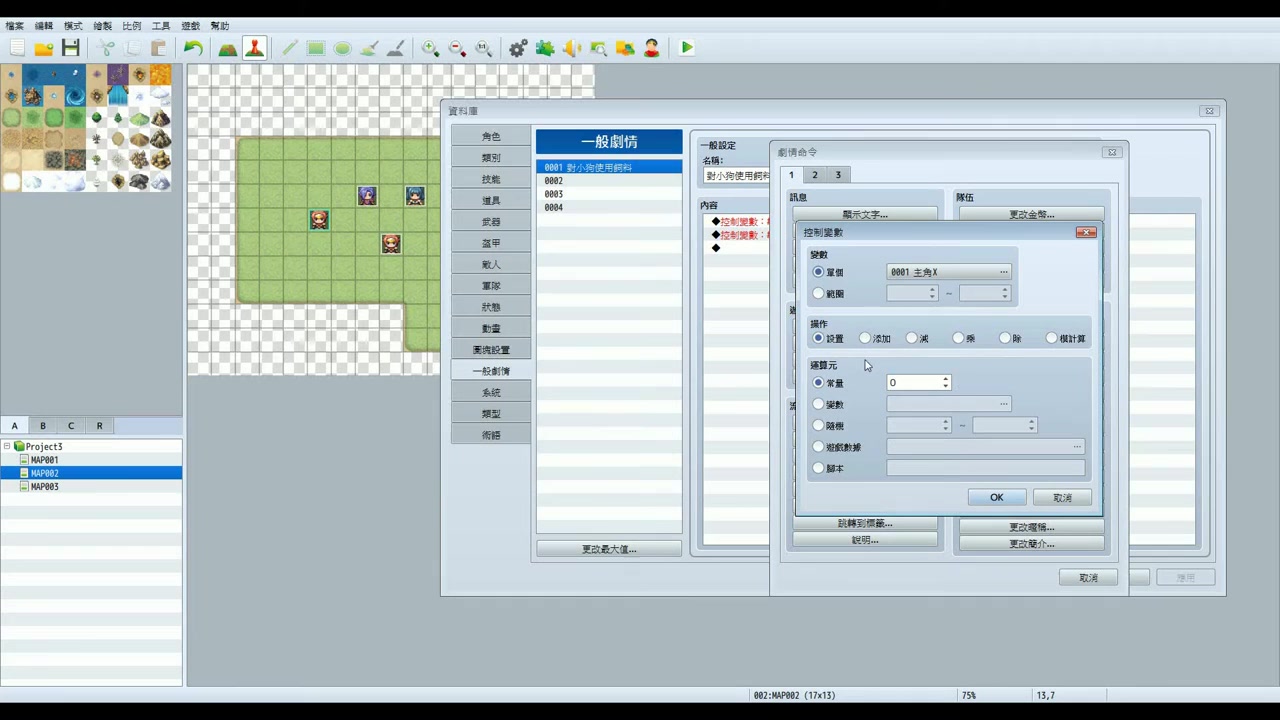Select the Ellipse drawing tool
This screenshot has height=720, width=1280.
click(x=342, y=48)
